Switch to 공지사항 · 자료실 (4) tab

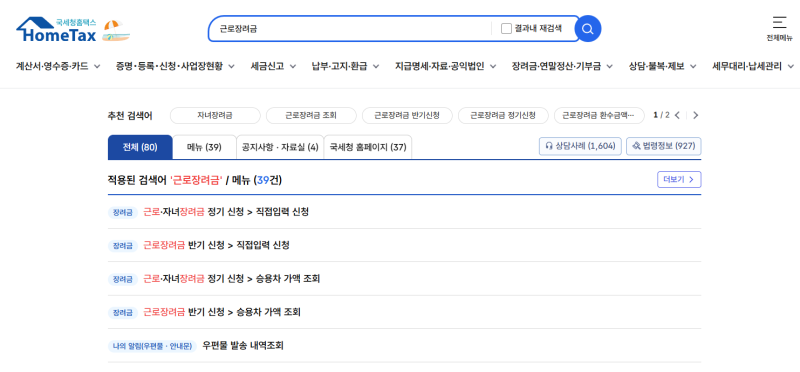(x=280, y=147)
